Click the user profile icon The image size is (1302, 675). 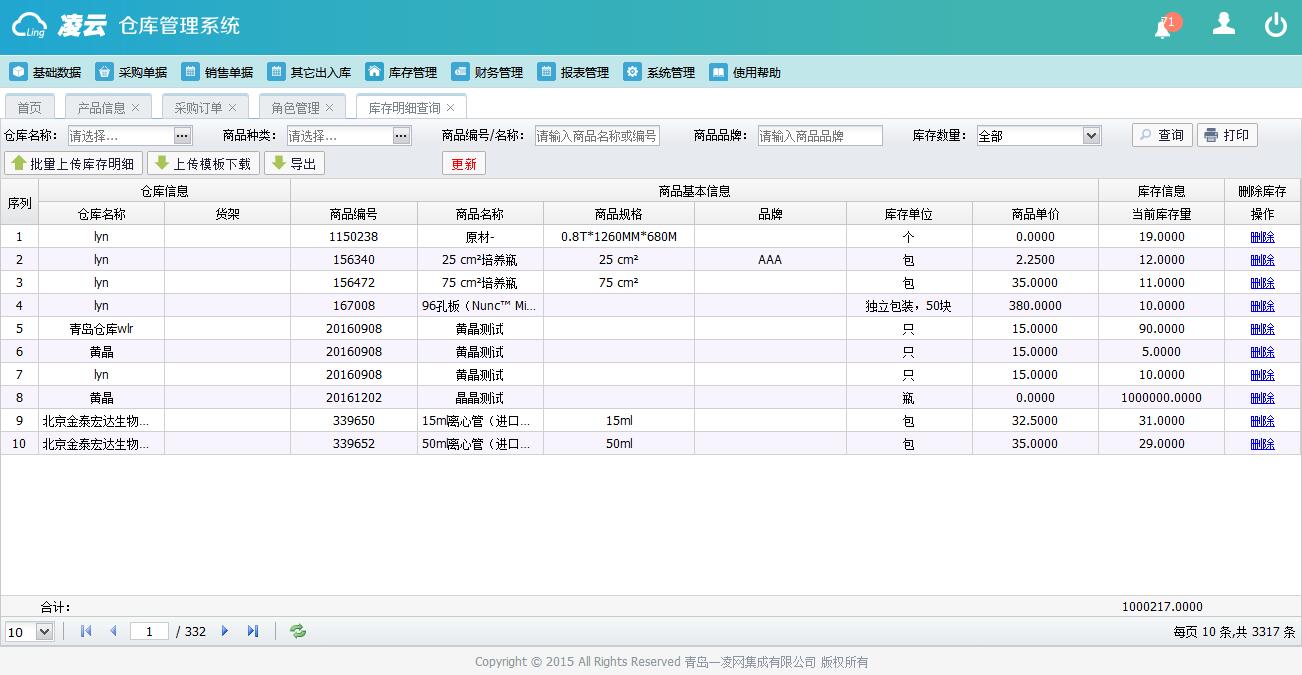click(x=1223, y=25)
